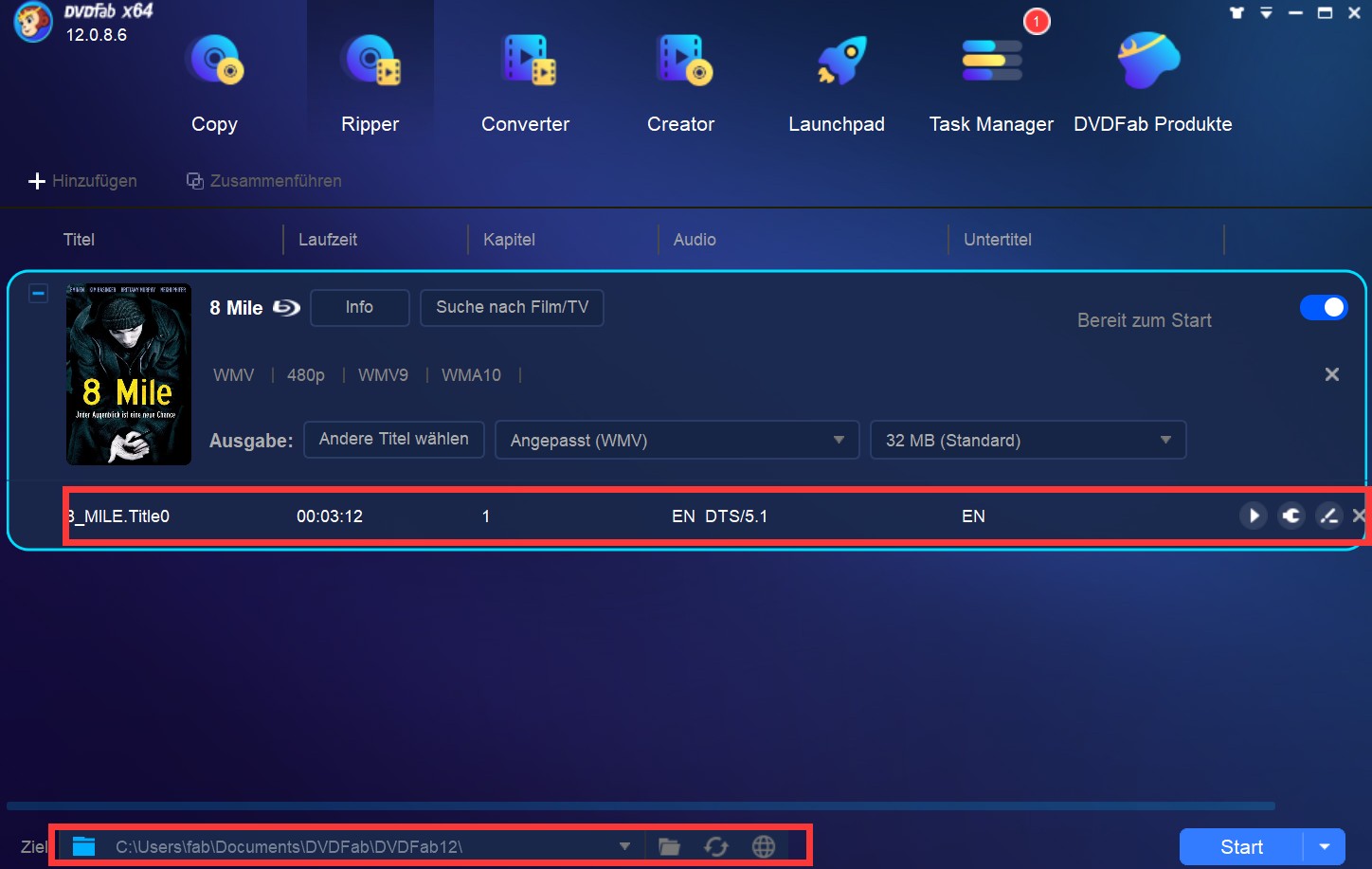Click the refresh destination icon
Image resolution: width=1372 pixels, height=869 pixels.
tap(716, 847)
